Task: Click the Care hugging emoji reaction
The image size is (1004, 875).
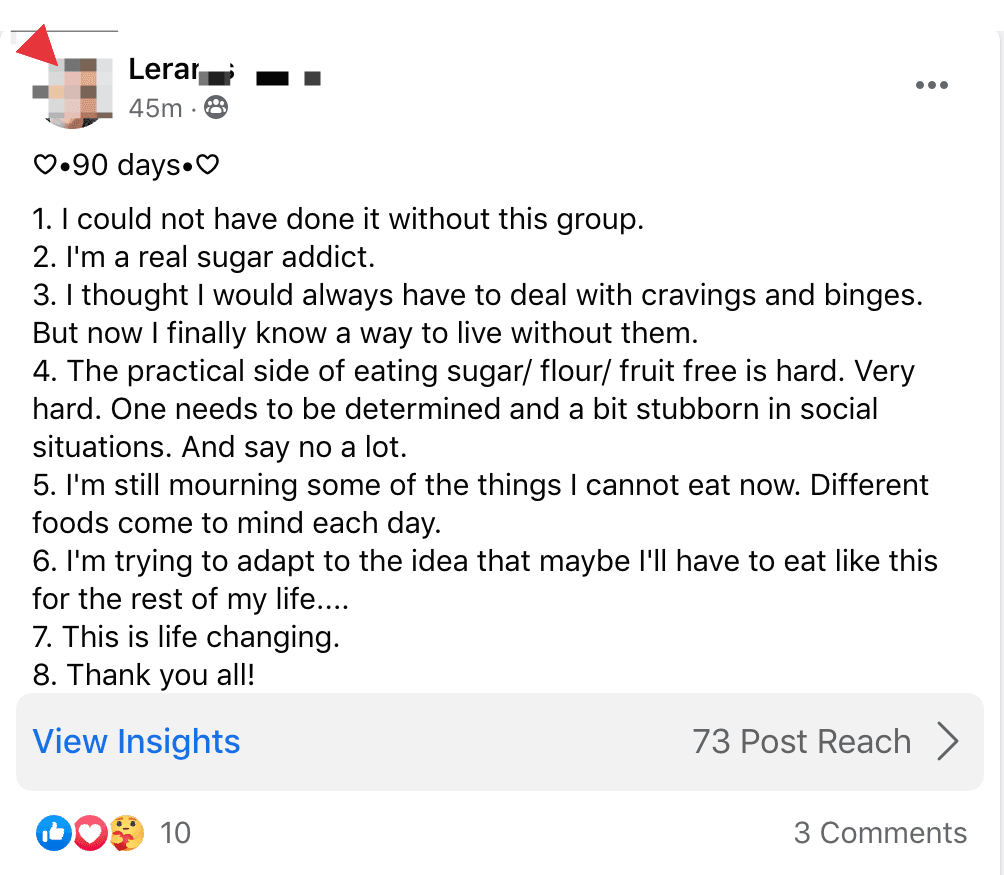Action: click(x=126, y=832)
